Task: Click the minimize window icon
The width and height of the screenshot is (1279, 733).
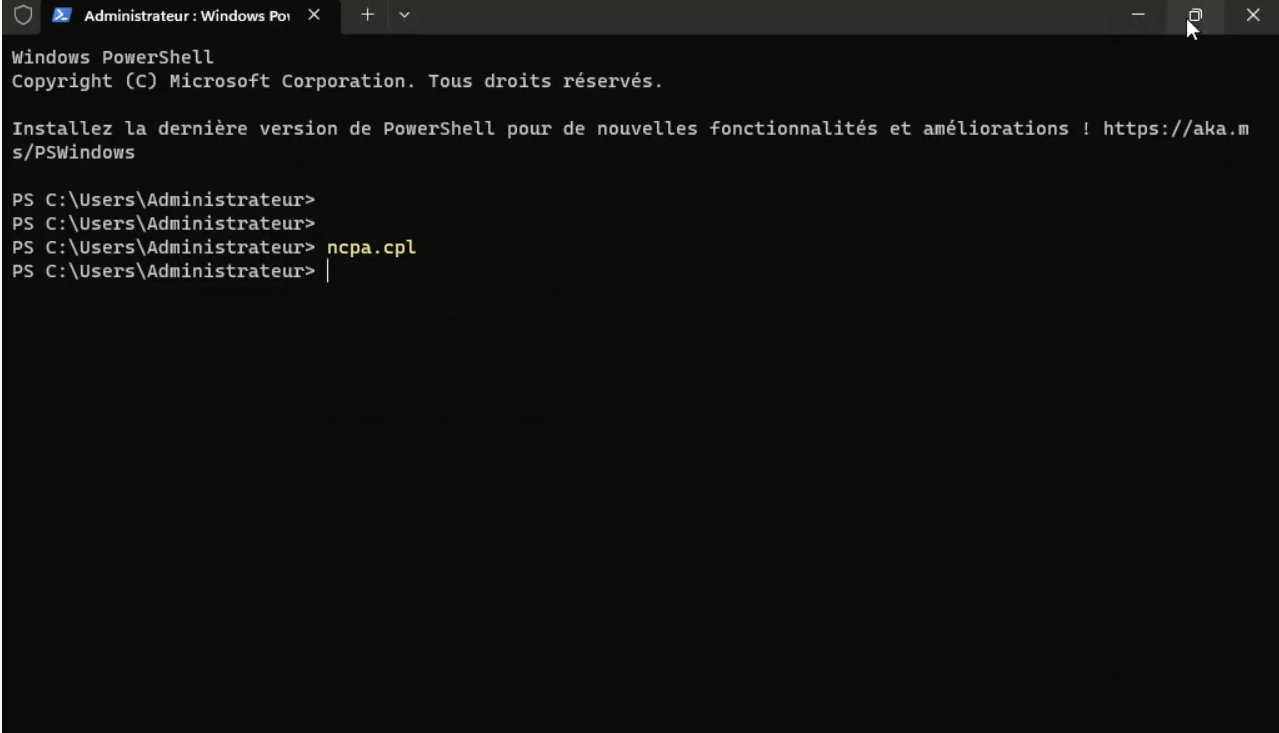Action: pyautogui.click(x=1138, y=15)
